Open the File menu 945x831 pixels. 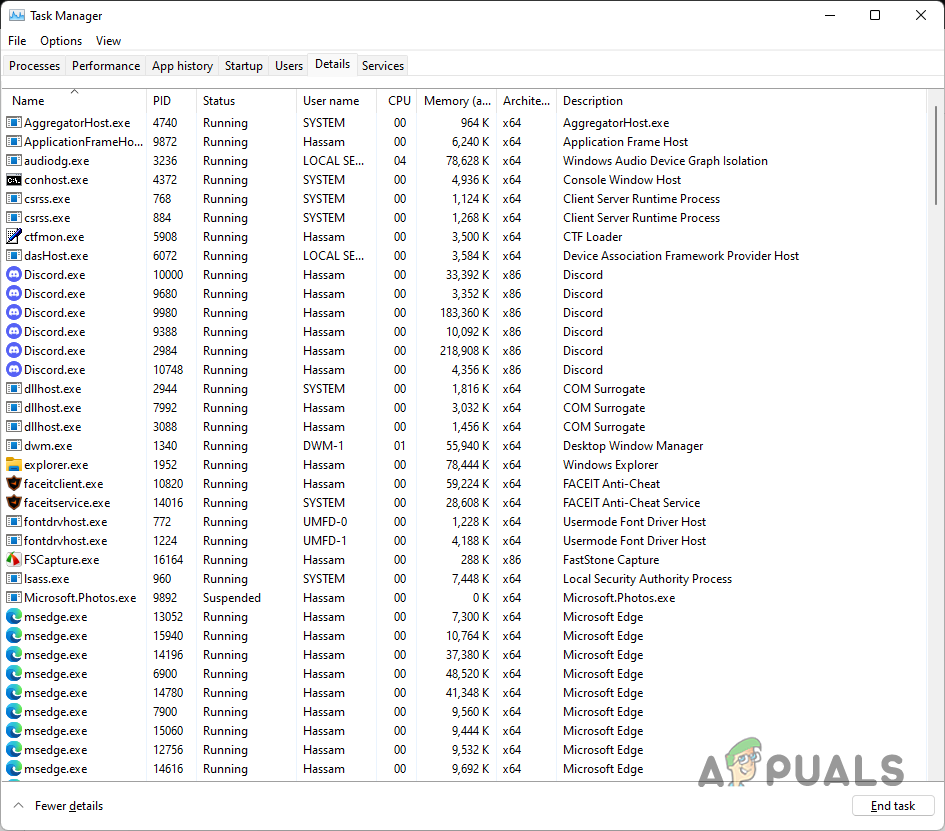click(17, 40)
